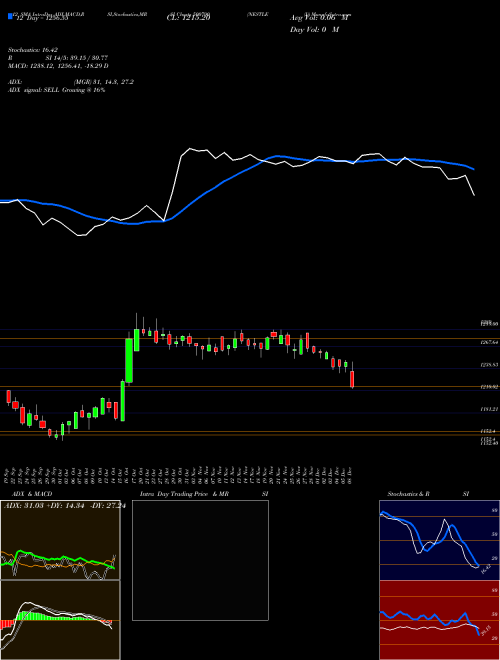The height and width of the screenshot is (660, 500).
Task: Click the 'Stochastics: 16.42' reading
Action: coord(33,50)
